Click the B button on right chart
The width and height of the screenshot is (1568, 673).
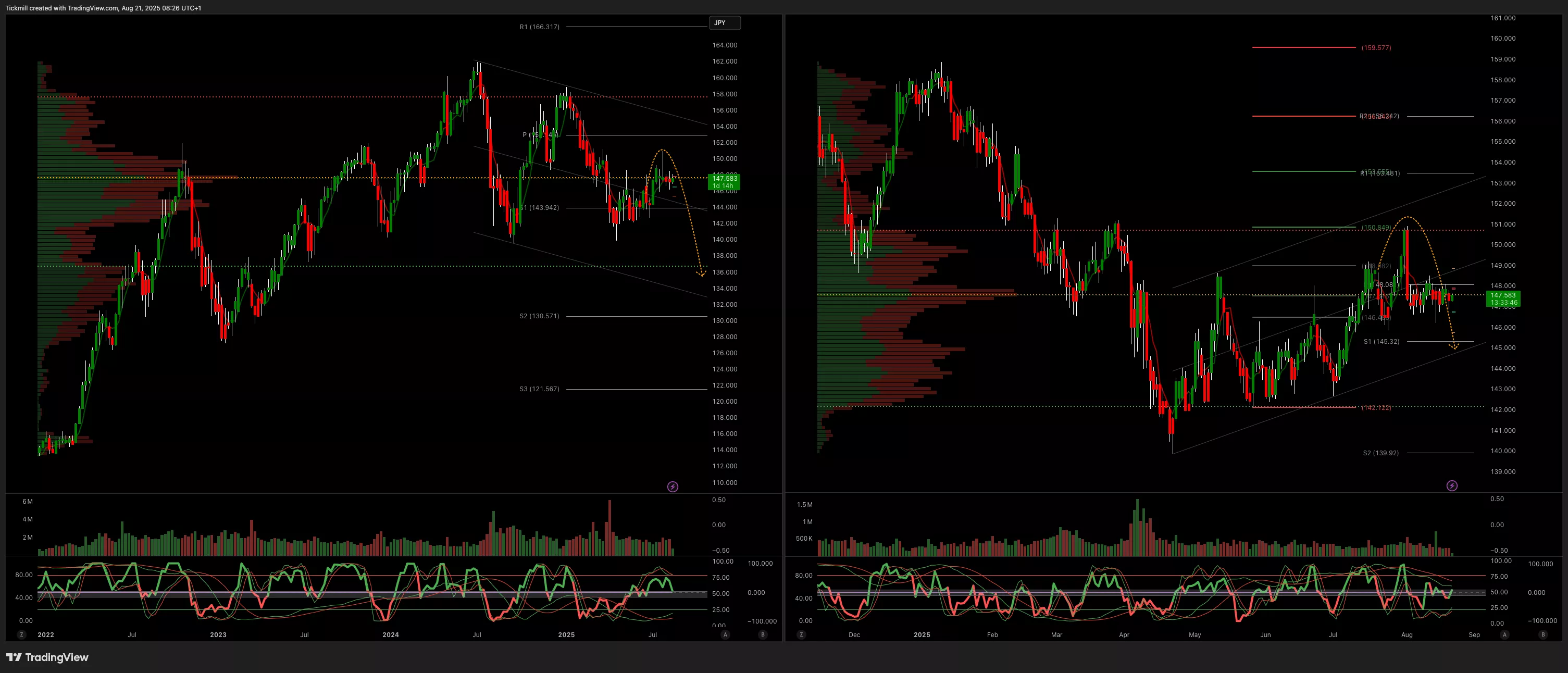pyautogui.click(x=1542, y=634)
